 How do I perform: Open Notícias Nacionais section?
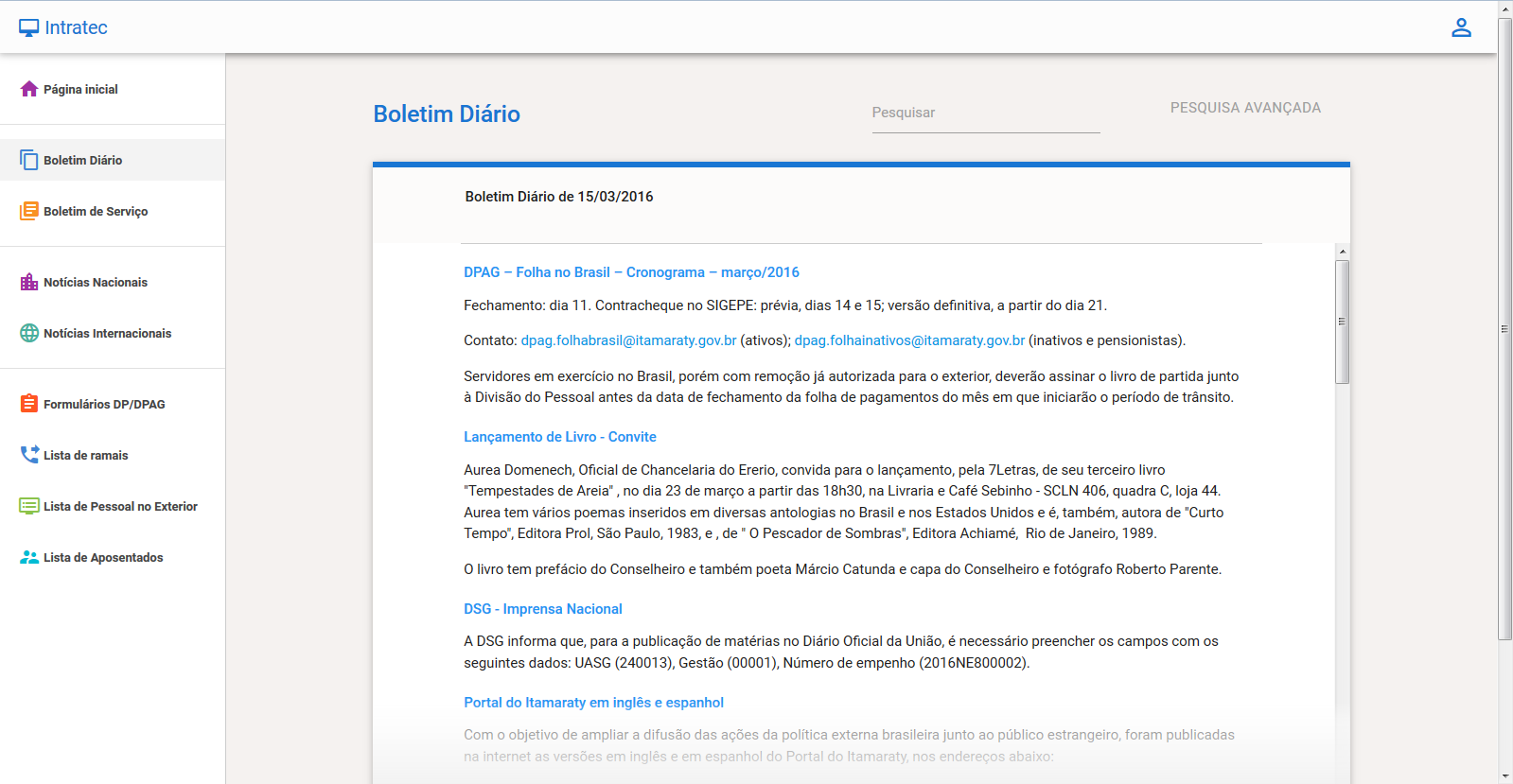tap(113, 282)
